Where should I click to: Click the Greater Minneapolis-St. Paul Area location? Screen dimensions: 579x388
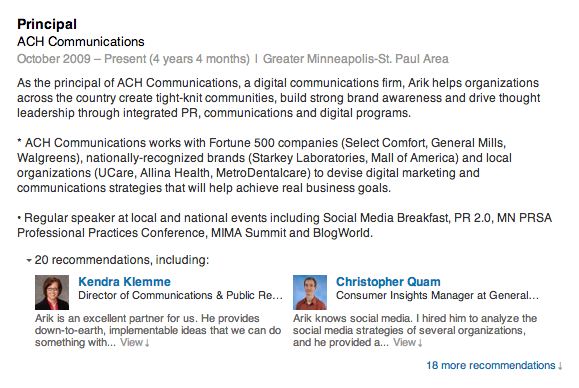[x=356, y=59]
